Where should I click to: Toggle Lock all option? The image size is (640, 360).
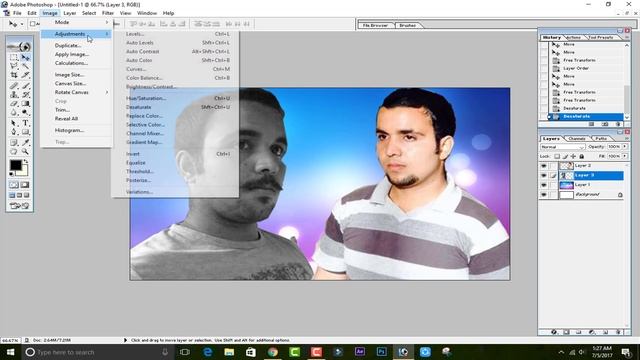pyautogui.click(x=581, y=156)
